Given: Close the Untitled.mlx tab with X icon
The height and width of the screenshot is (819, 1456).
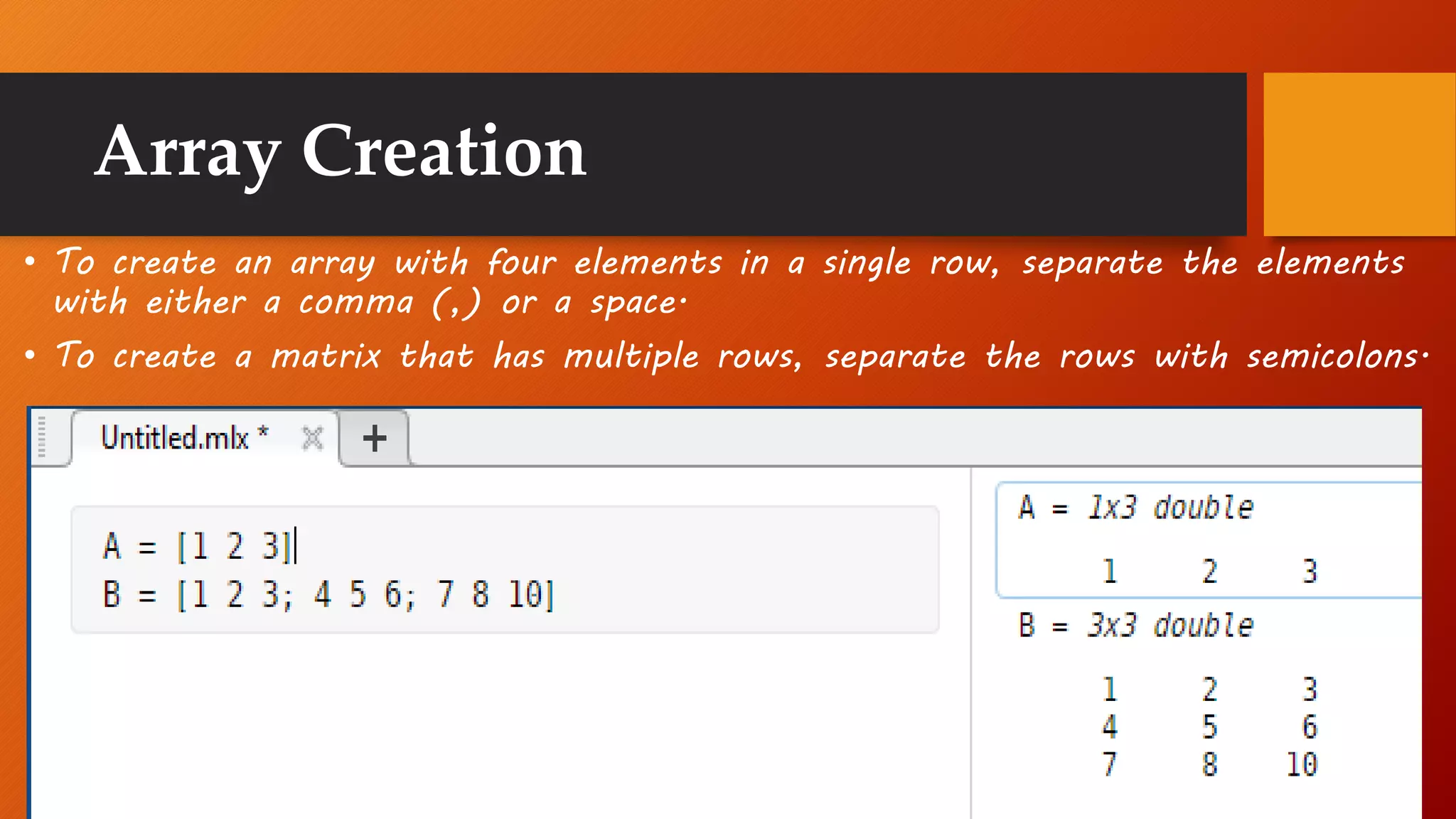Looking at the screenshot, I should click(x=312, y=438).
